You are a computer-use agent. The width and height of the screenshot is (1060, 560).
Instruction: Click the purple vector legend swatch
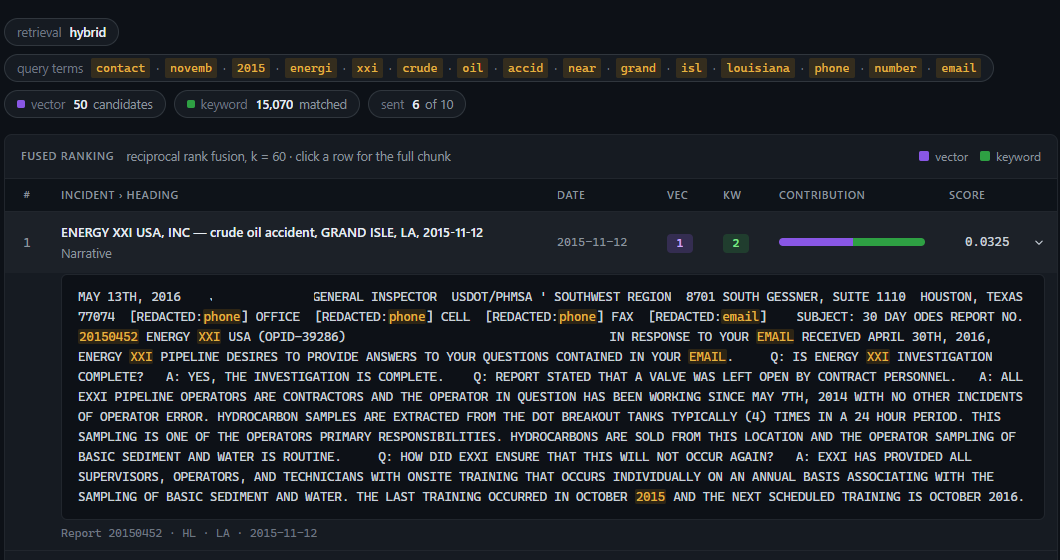coord(923,156)
